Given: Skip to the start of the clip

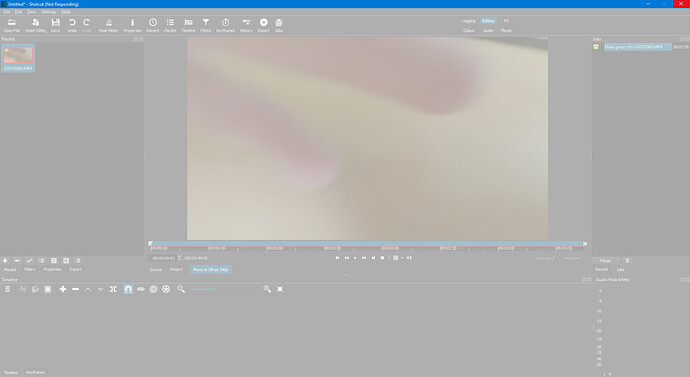Looking at the screenshot, I should pos(338,258).
